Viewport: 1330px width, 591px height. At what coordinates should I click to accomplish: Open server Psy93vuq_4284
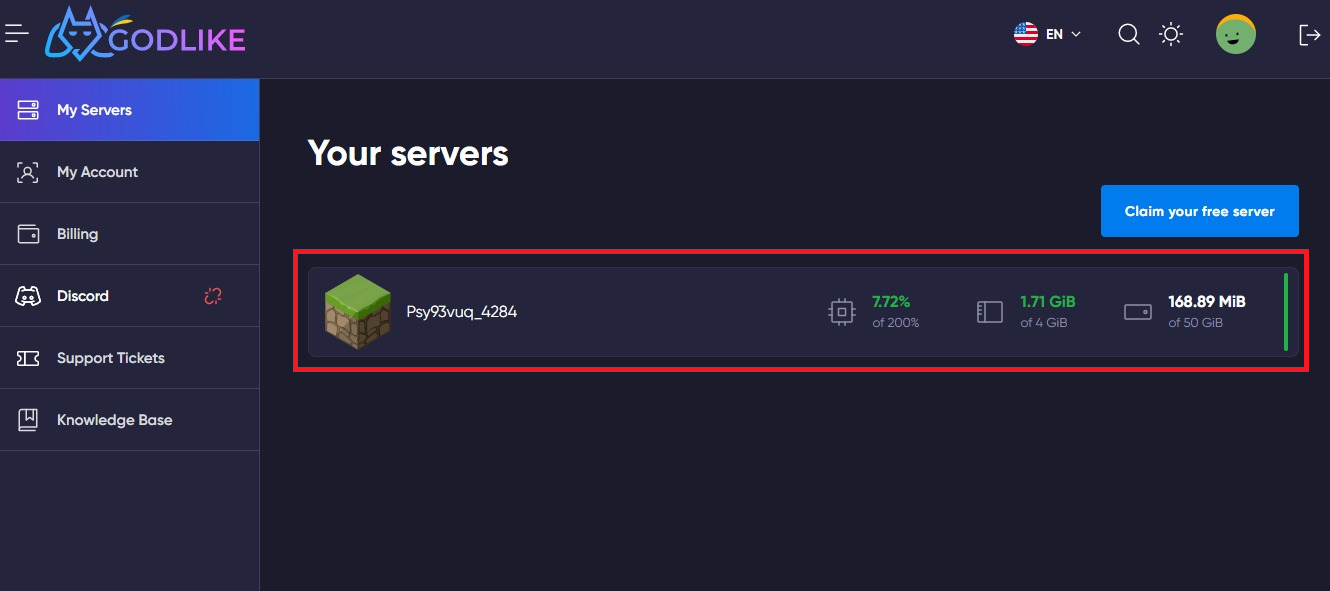pyautogui.click(x=803, y=312)
